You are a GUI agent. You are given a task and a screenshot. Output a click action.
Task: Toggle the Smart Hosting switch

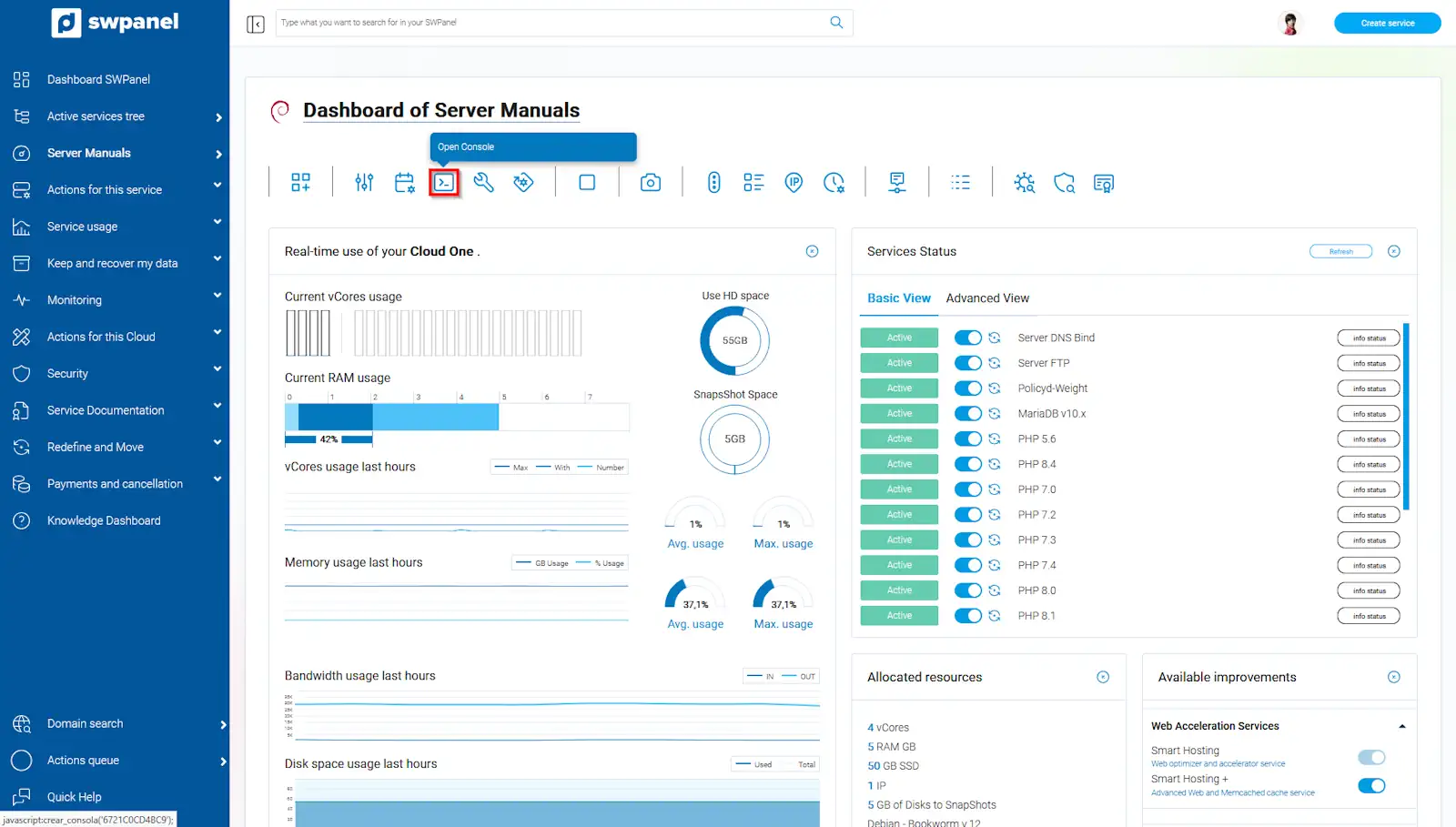[1371, 757]
